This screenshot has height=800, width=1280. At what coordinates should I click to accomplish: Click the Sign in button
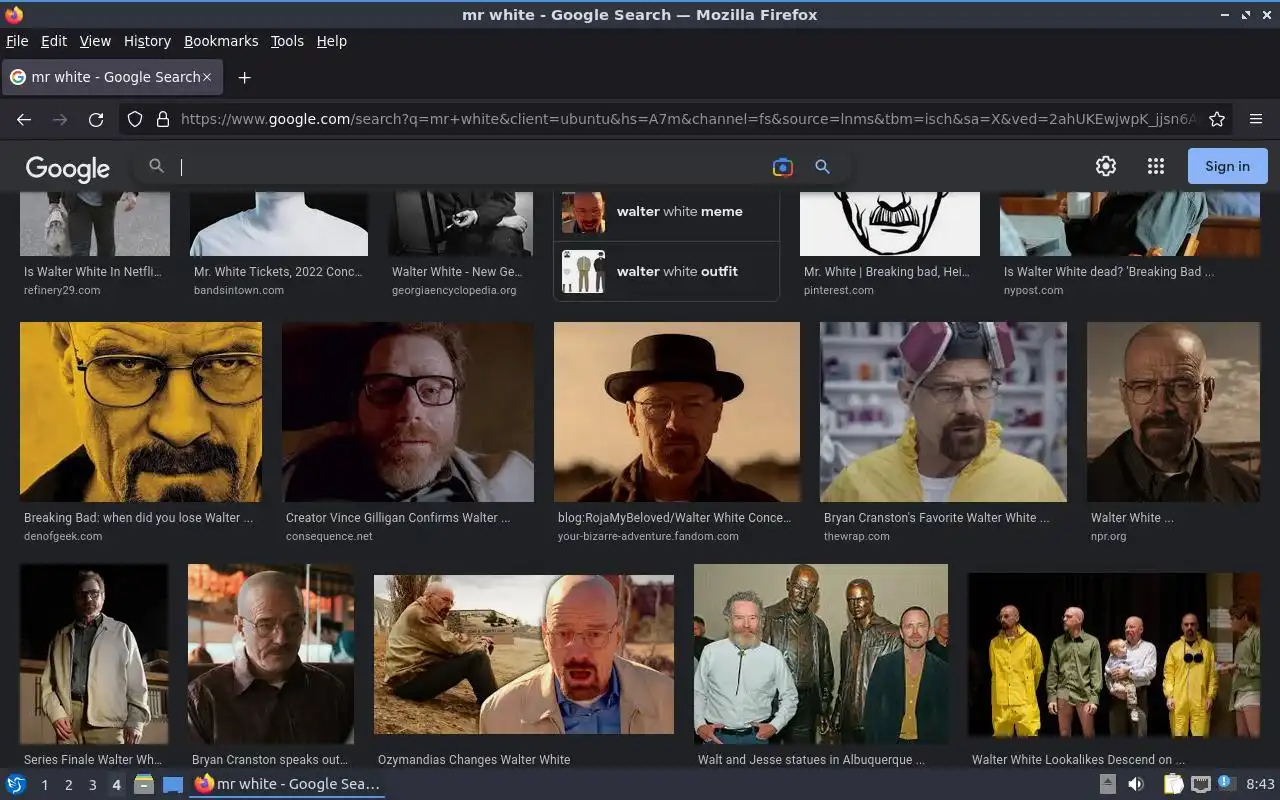coord(1227,166)
